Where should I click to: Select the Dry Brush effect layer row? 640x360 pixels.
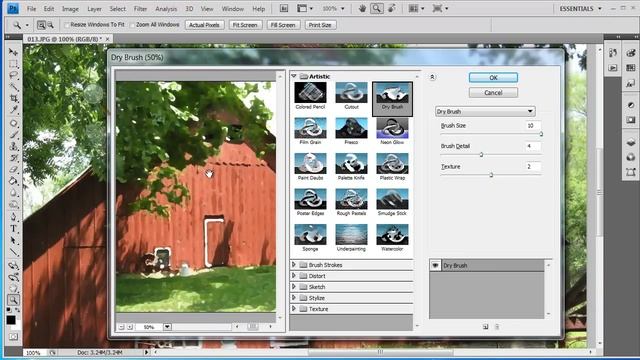487,265
